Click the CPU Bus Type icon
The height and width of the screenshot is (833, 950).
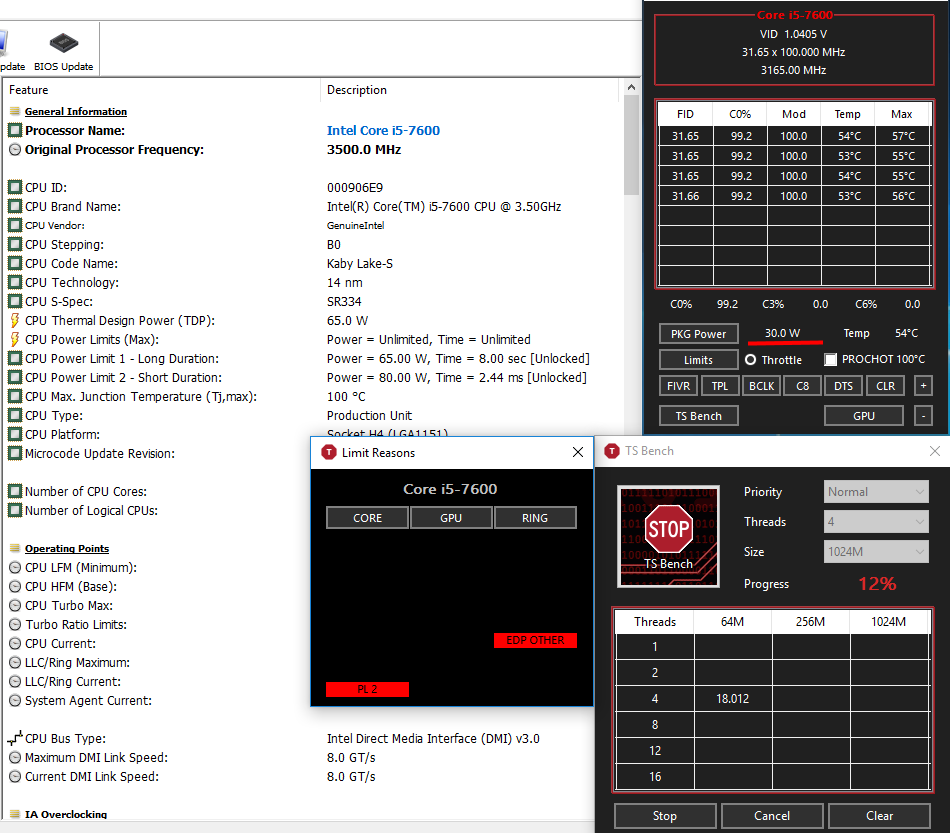15,738
